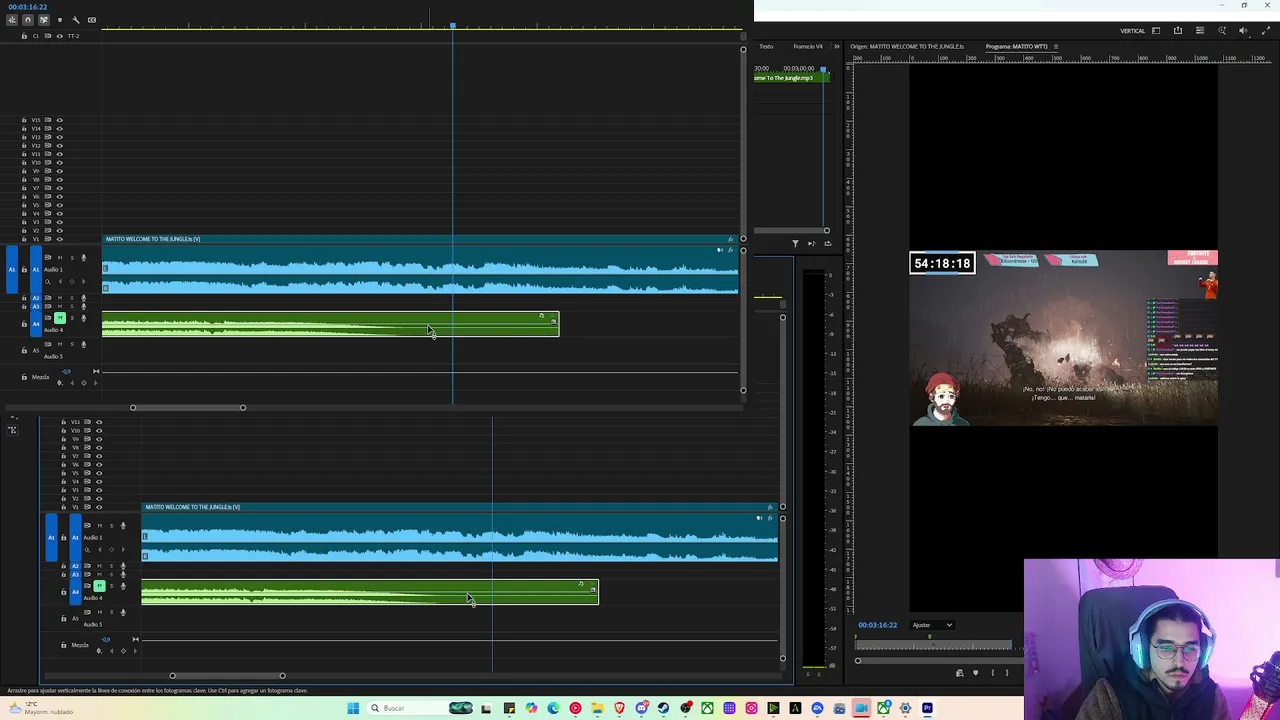Toggle Linked Selection in the upper timeline toolbar

[x=43, y=20]
